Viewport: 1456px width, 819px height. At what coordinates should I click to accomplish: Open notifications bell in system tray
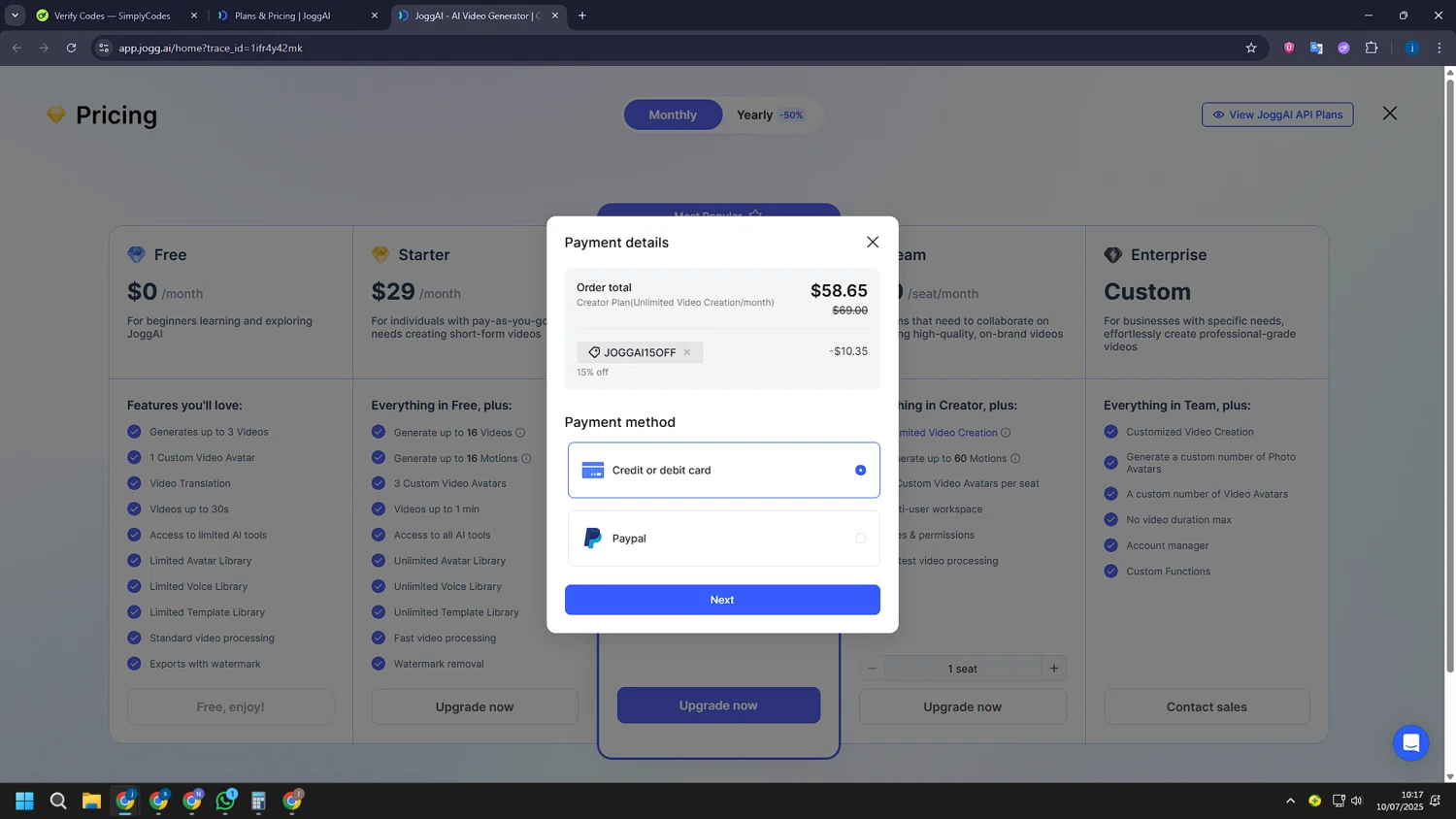1436,801
